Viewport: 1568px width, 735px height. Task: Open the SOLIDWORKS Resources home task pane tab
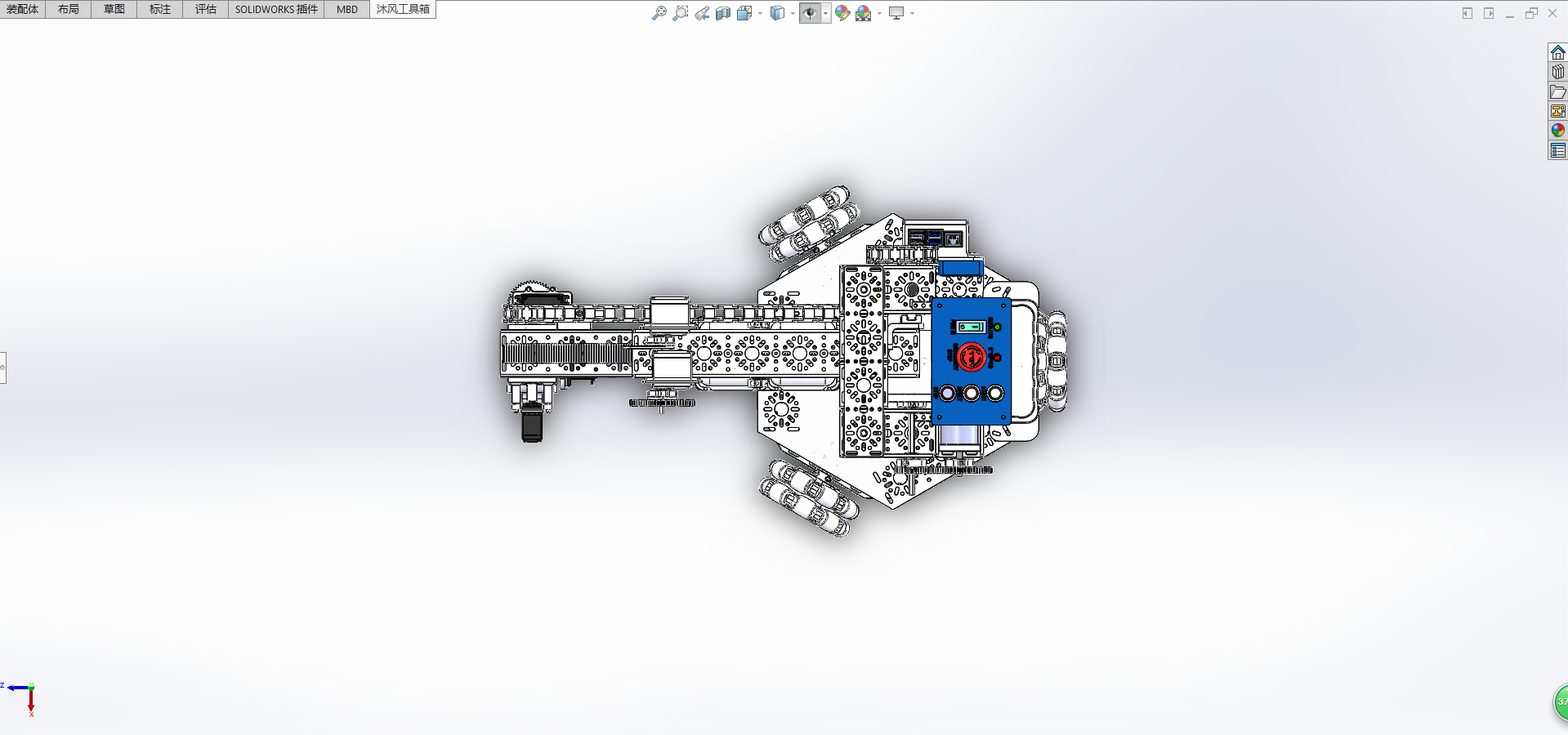point(1558,52)
